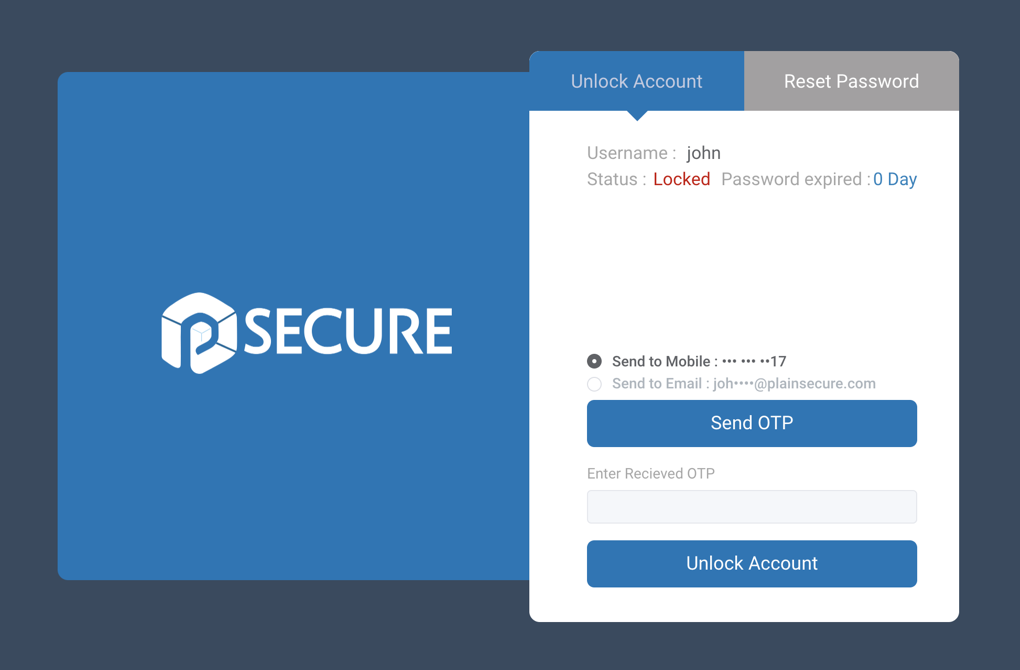Image resolution: width=1020 pixels, height=670 pixels.
Task: Click the masked email address joh••••@plainsecure.com
Action: tap(794, 384)
